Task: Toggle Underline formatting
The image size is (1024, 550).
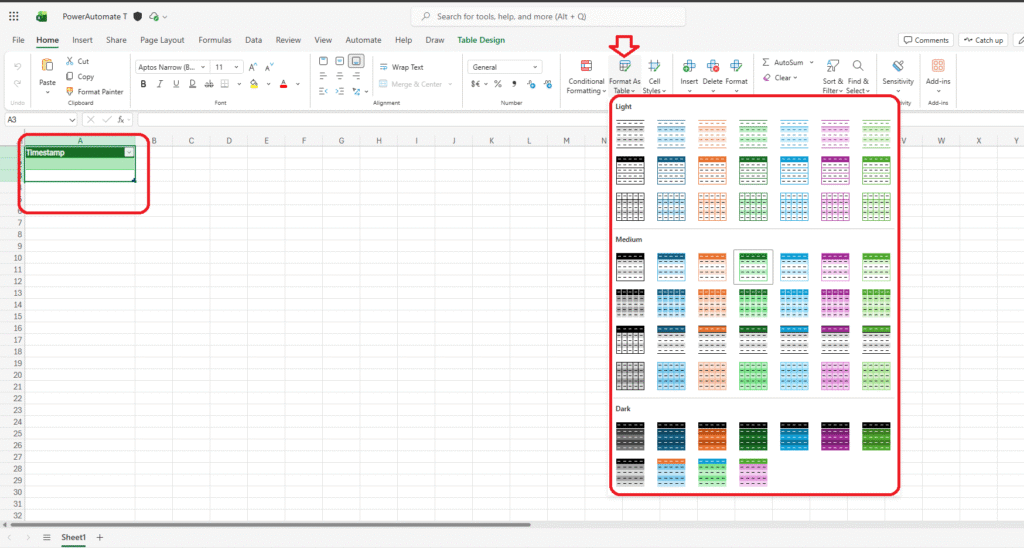Action: click(176, 84)
